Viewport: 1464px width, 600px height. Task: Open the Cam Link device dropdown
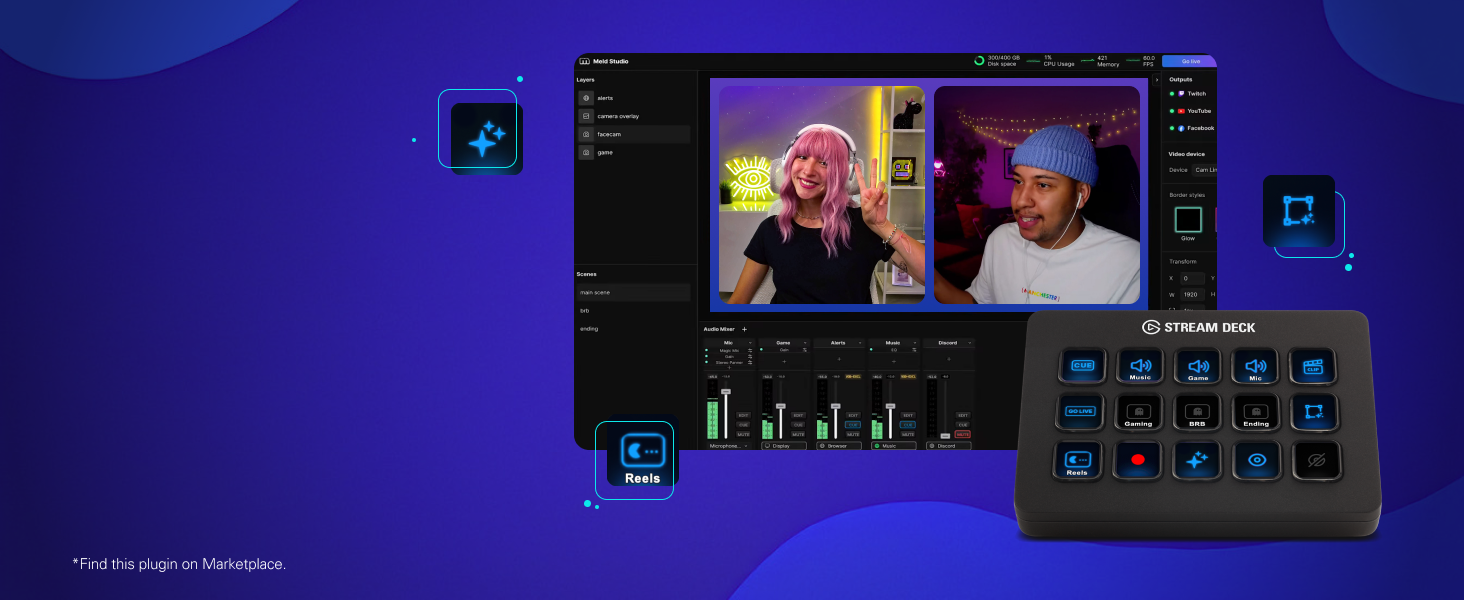click(1205, 169)
